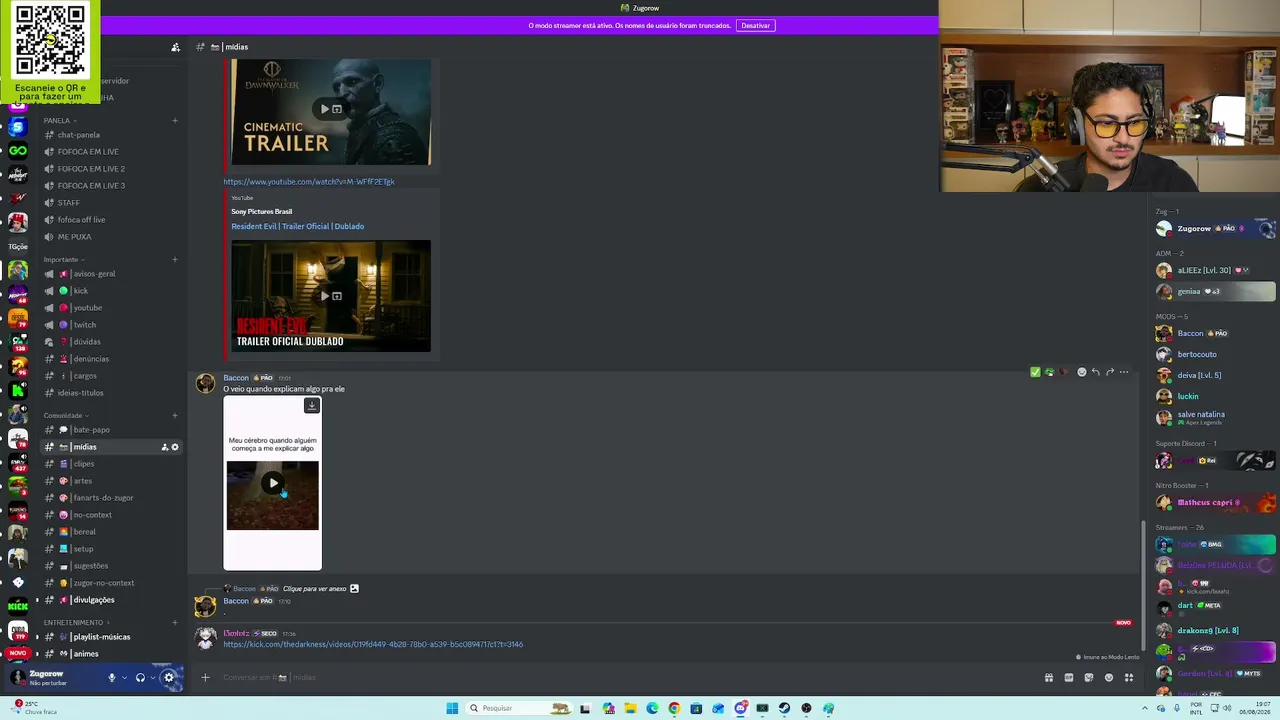Open Resident Evil Trailer Oficial Dublado link
Screen dimensions: 1280x720
click(298, 226)
